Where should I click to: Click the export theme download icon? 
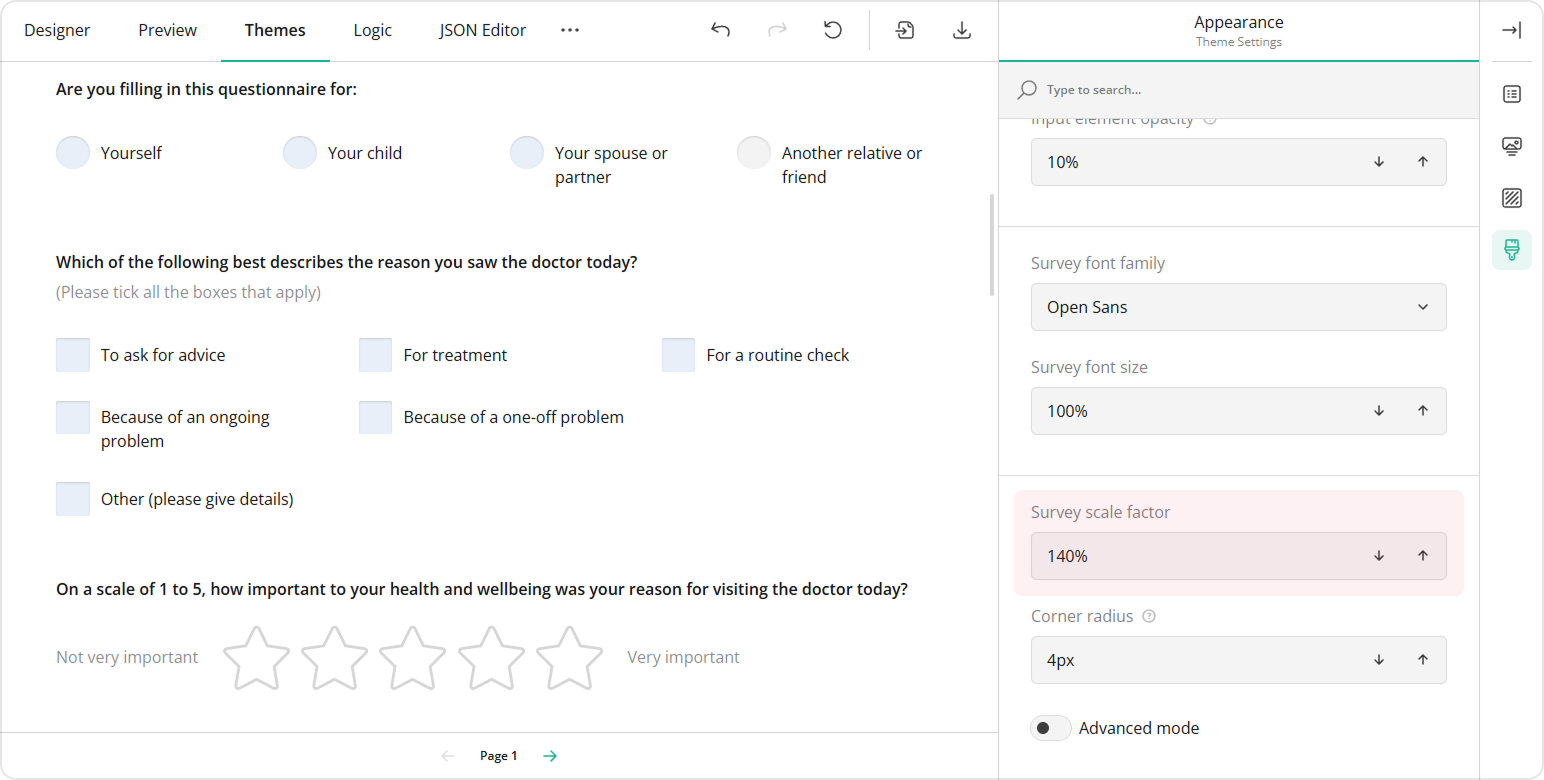point(961,30)
